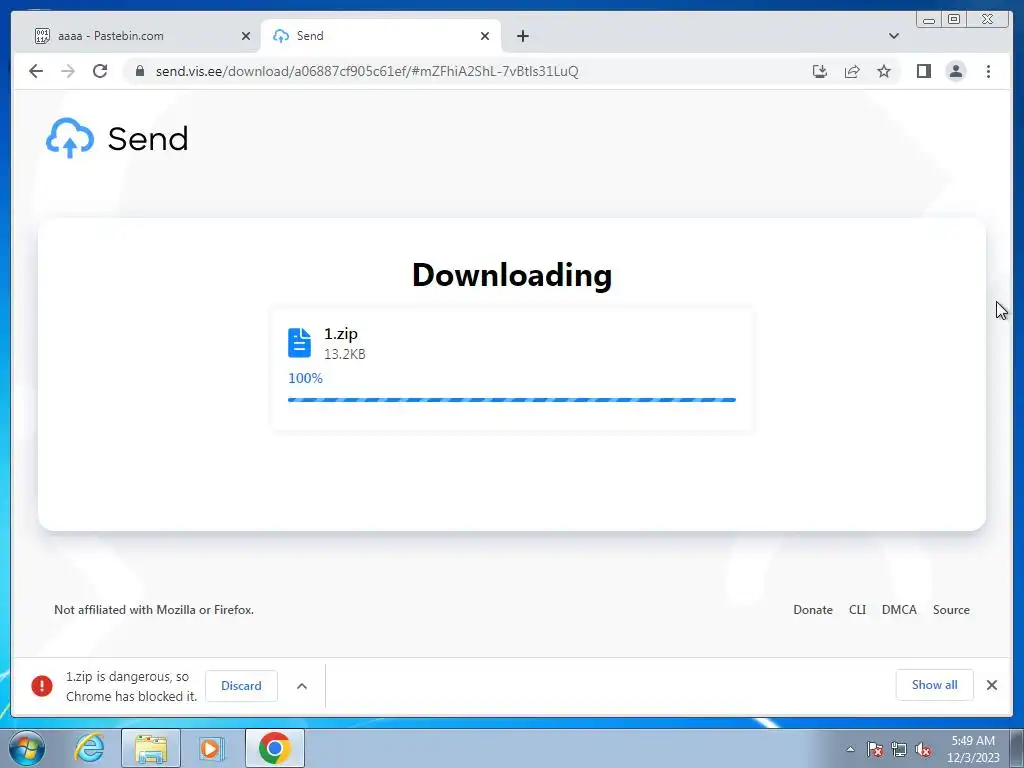
Task: Click the red dangerous download warning icon
Action: tap(42, 686)
